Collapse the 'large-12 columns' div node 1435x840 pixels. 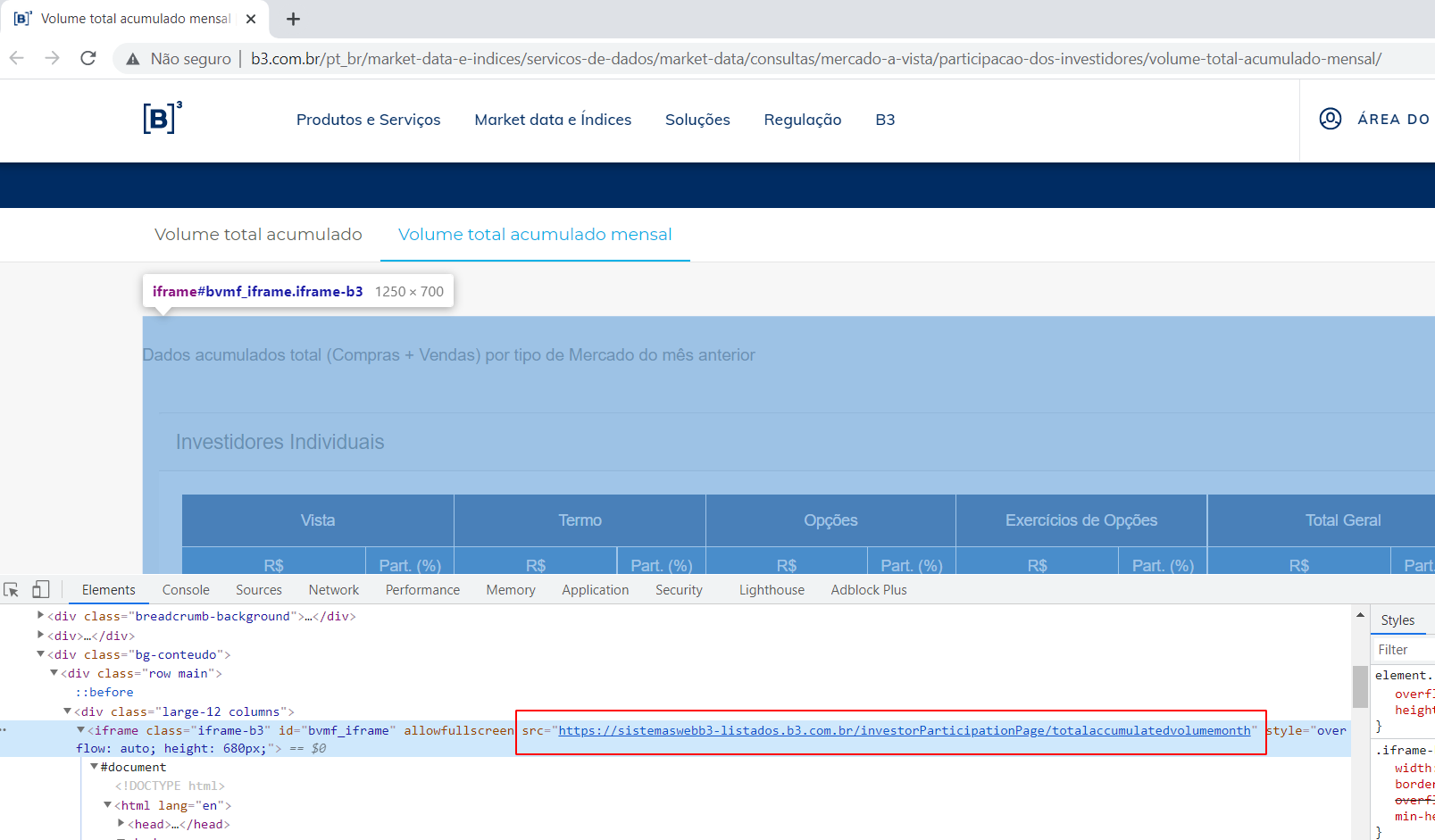pos(67,711)
